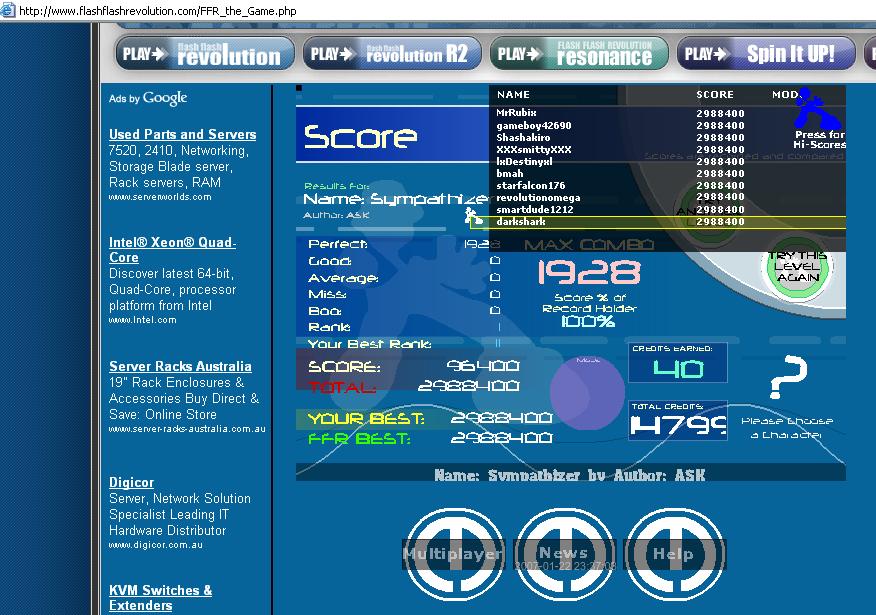This screenshot has width=876, height=615.
Task: Click the Credits Earned 40 box
Action: (x=678, y=363)
